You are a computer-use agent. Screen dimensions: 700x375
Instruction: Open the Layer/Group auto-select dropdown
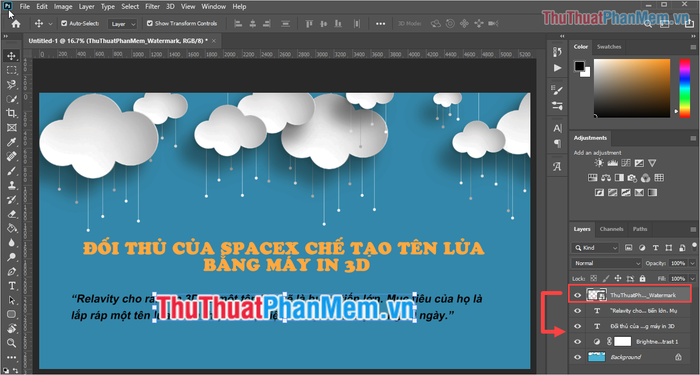coord(122,24)
